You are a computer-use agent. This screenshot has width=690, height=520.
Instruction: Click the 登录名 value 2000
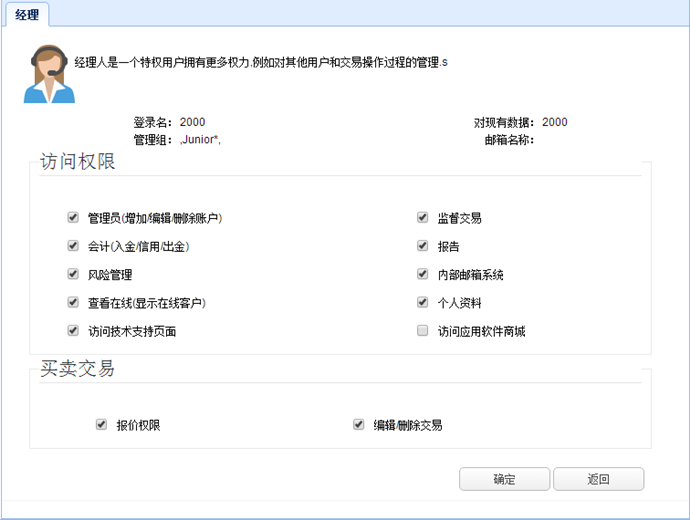(x=192, y=123)
